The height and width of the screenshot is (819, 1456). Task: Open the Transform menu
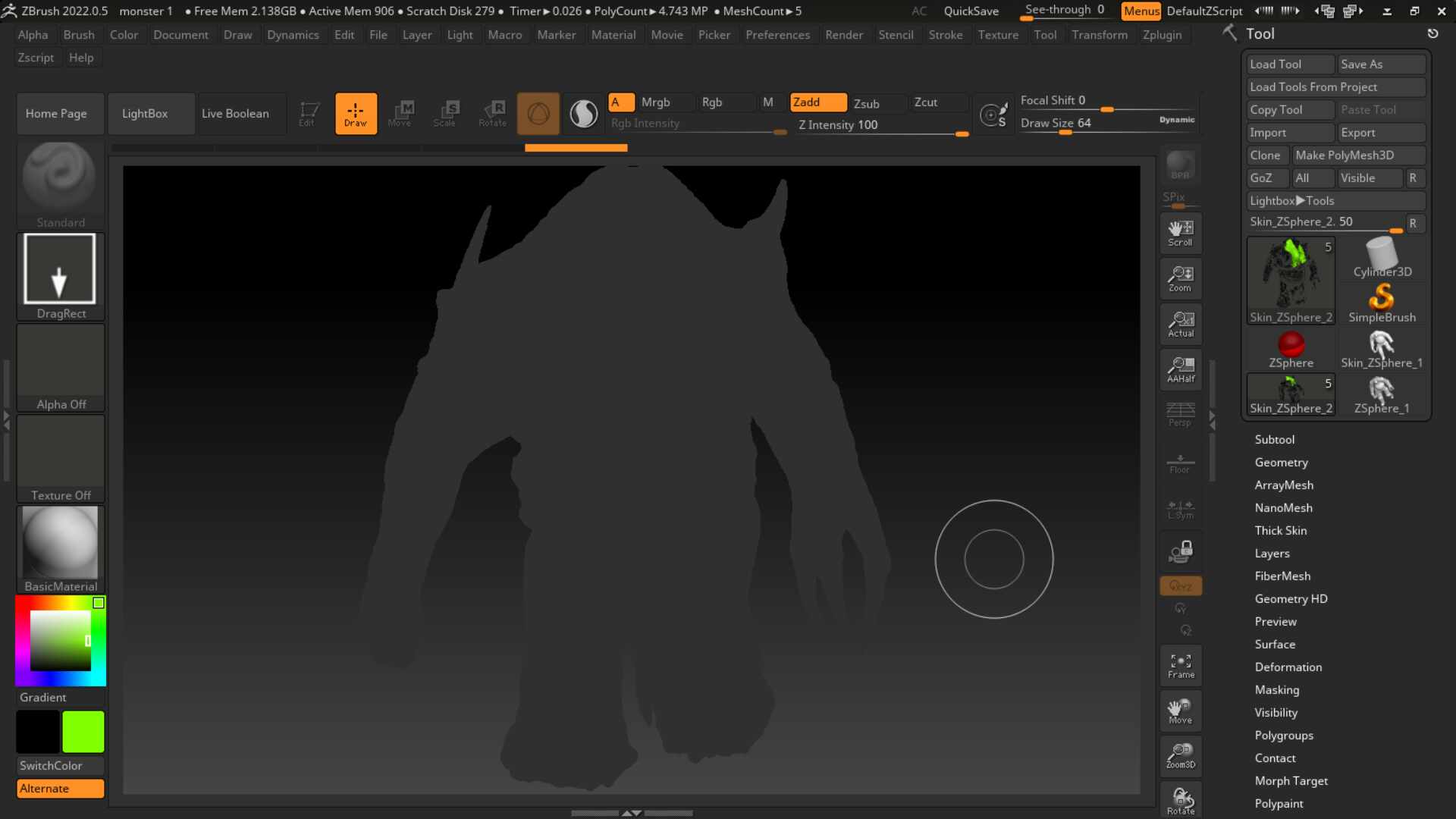click(x=1099, y=35)
